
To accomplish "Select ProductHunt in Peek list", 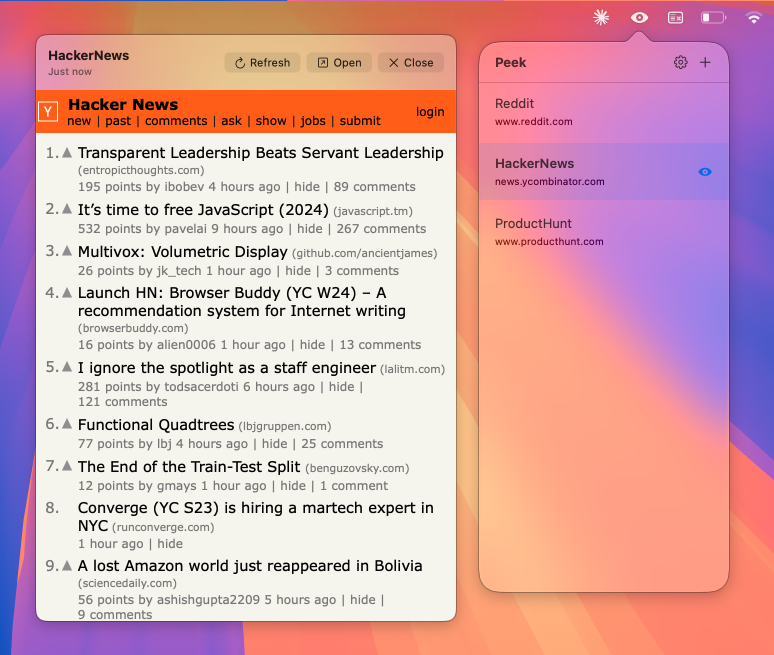I will (x=604, y=232).
